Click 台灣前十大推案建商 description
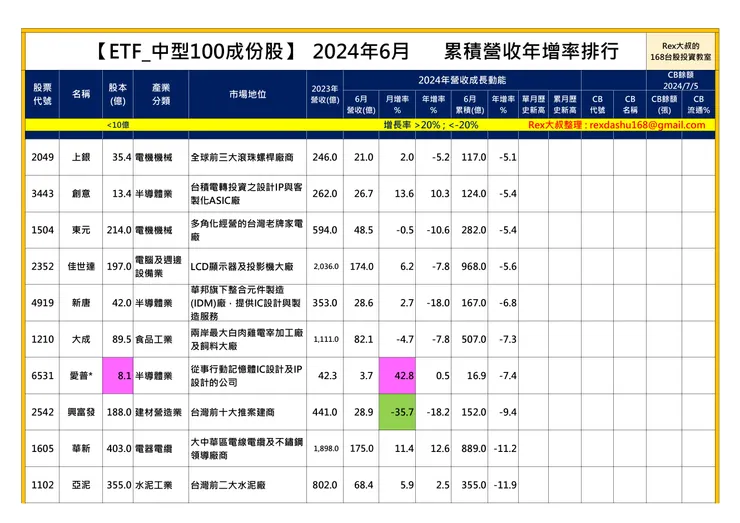The image size is (740, 523). coord(233,412)
